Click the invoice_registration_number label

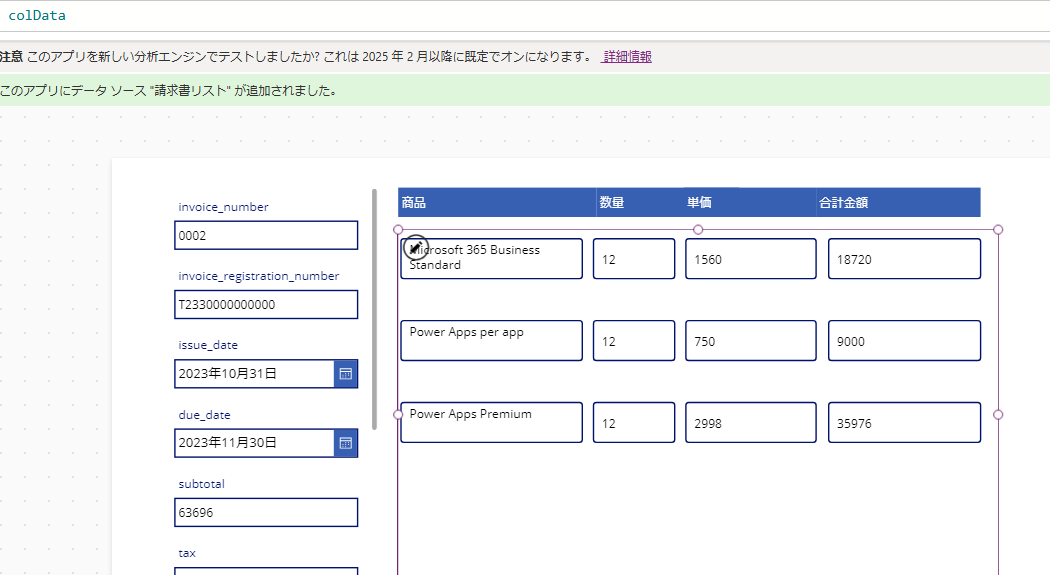point(258,276)
